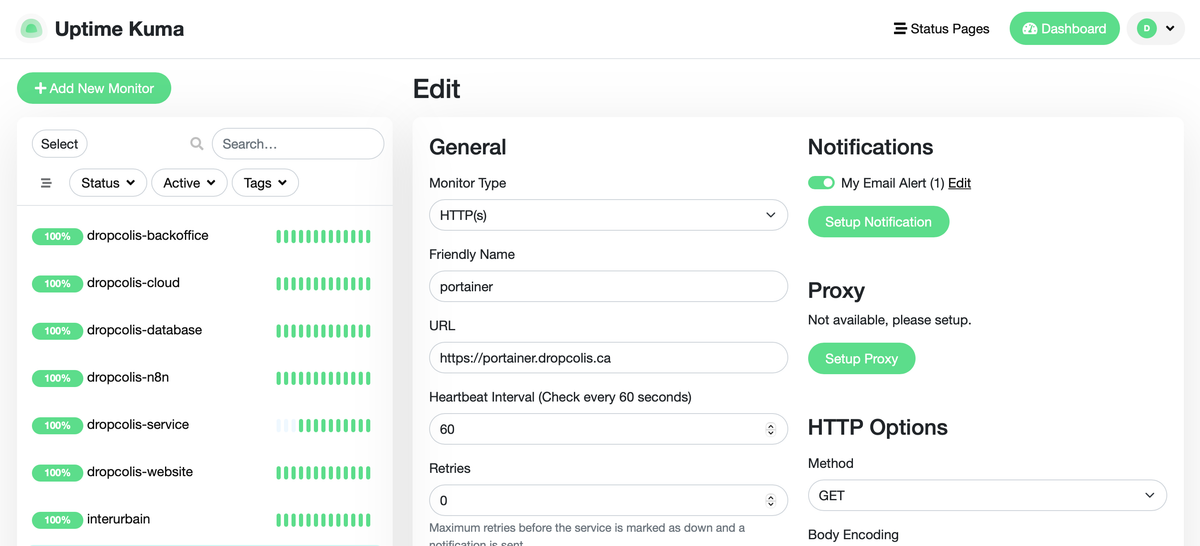The height and width of the screenshot is (546, 1200).
Task: Click Add New Monitor button
Action: click(x=94, y=88)
